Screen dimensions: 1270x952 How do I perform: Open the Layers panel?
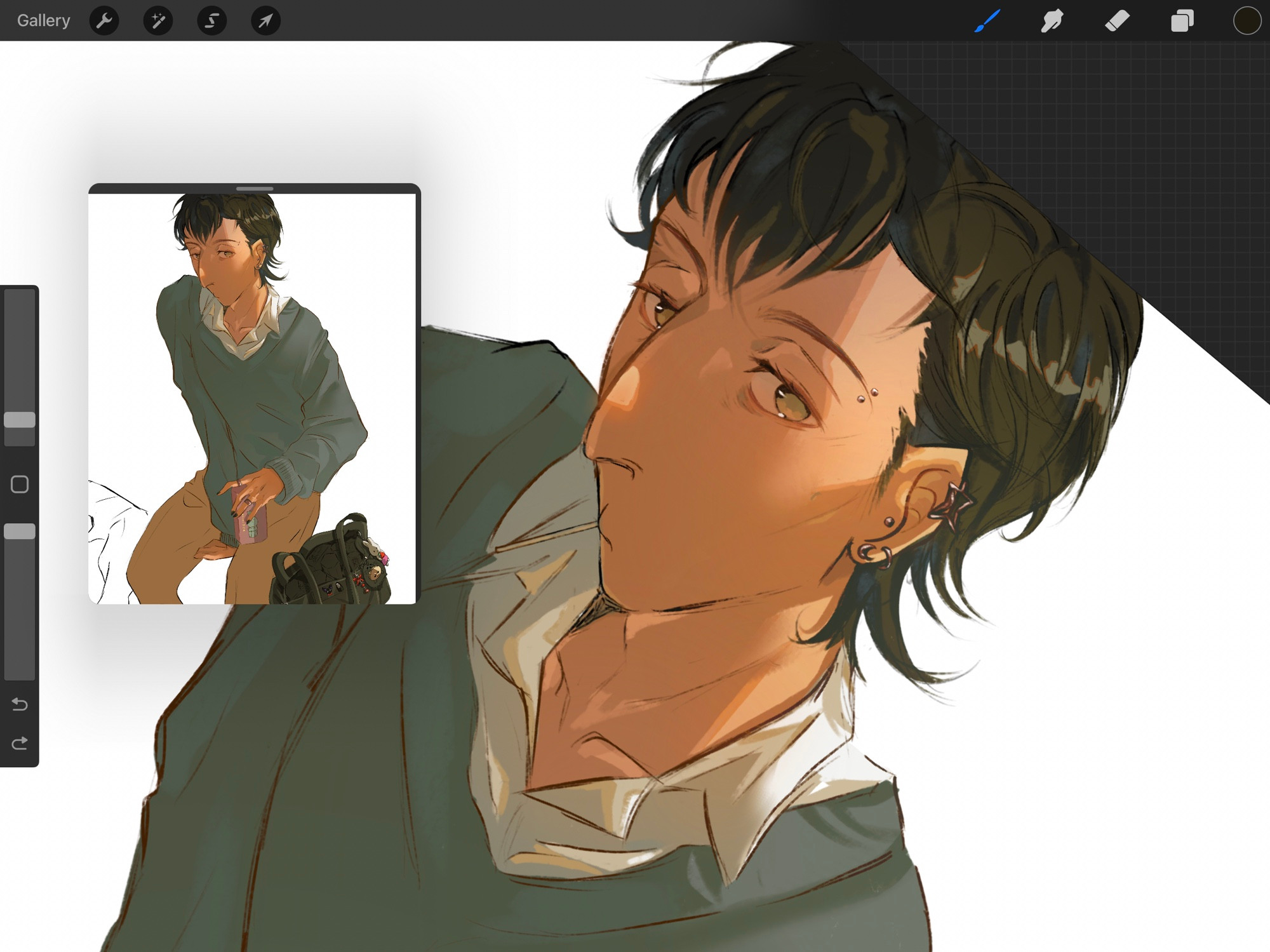point(1182,20)
